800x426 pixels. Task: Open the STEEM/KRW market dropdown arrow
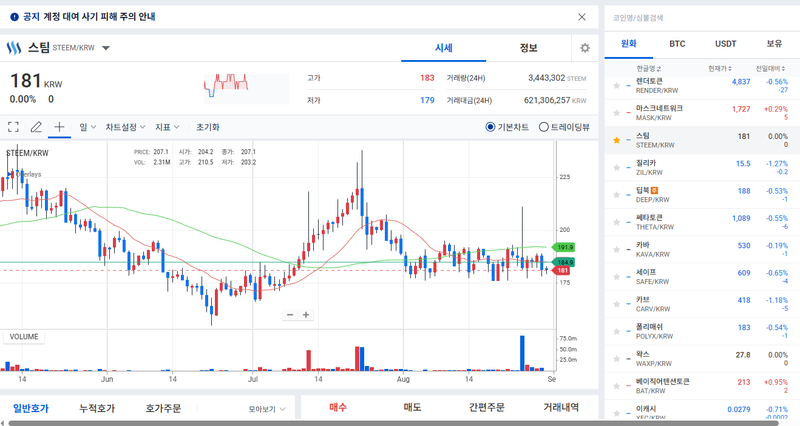pos(106,48)
